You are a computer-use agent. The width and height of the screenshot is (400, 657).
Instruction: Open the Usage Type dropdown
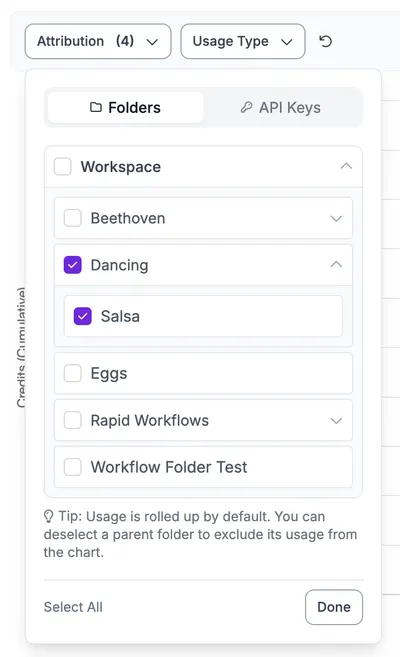pos(243,41)
